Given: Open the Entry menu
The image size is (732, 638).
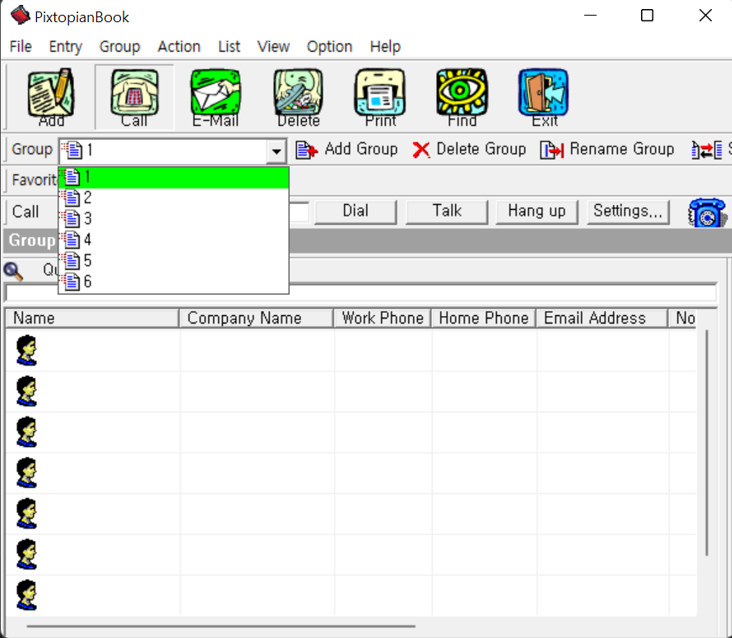Looking at the screenshot, I should click(x=65, y=47).
